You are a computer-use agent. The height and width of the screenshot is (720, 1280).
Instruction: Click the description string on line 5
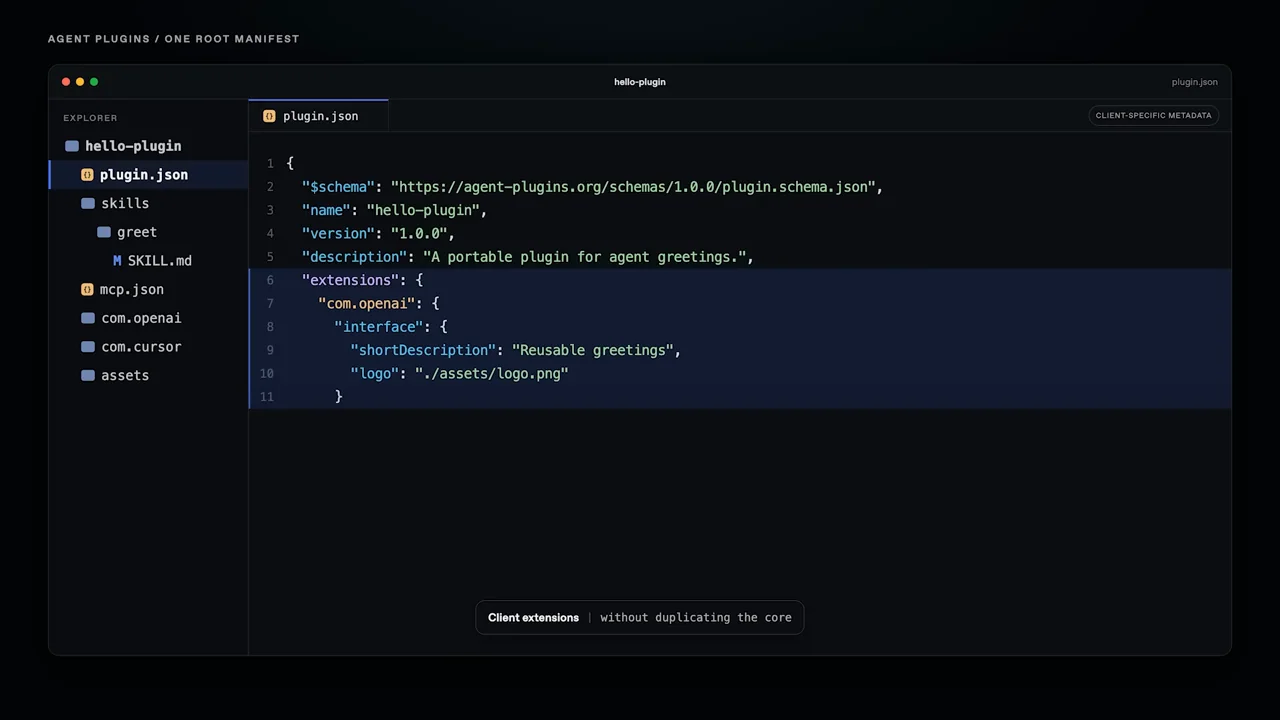[x=584, y=257]
